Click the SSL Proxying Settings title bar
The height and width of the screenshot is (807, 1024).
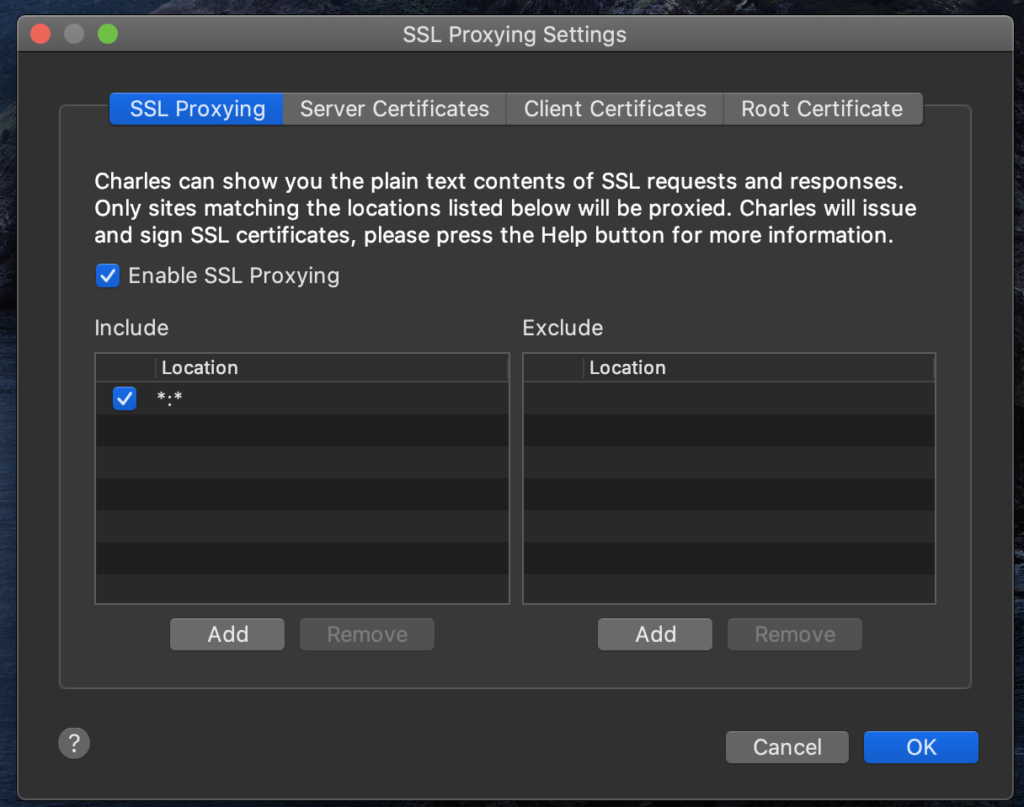(514, 34)
